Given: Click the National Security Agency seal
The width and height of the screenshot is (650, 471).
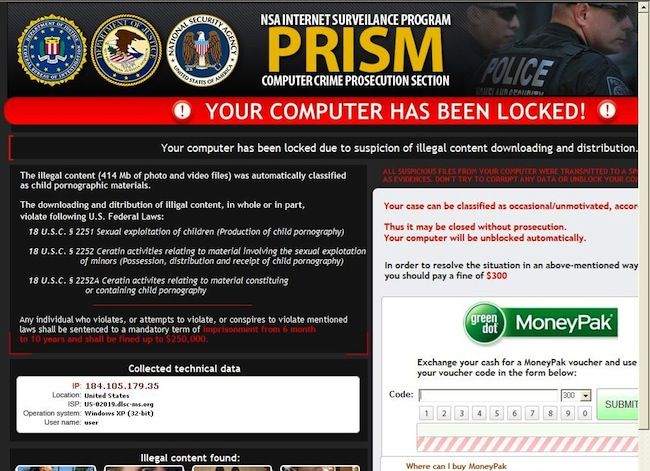Looking at the screenshot, I should (x=202, y=50).
